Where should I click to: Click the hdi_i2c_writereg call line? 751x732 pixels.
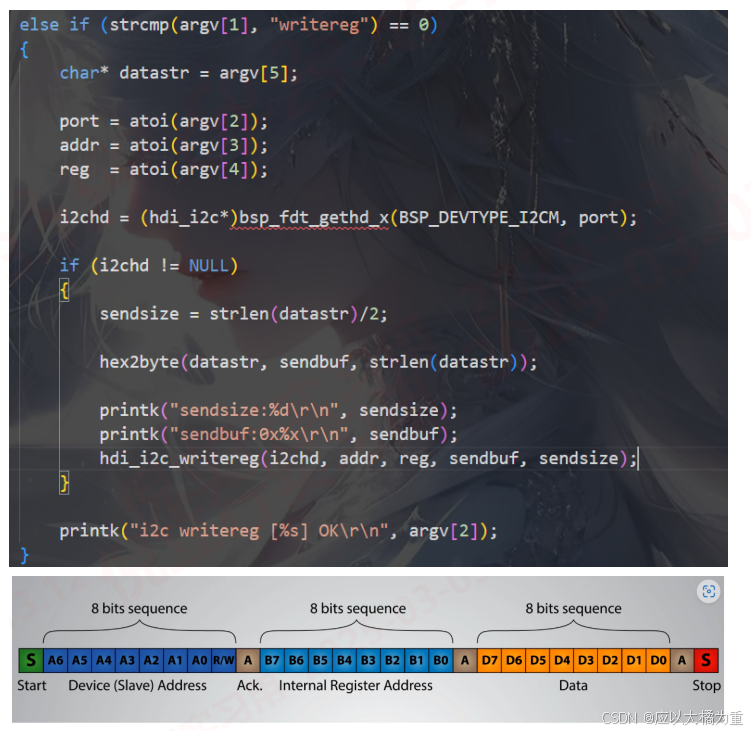(x=368, y=459)
